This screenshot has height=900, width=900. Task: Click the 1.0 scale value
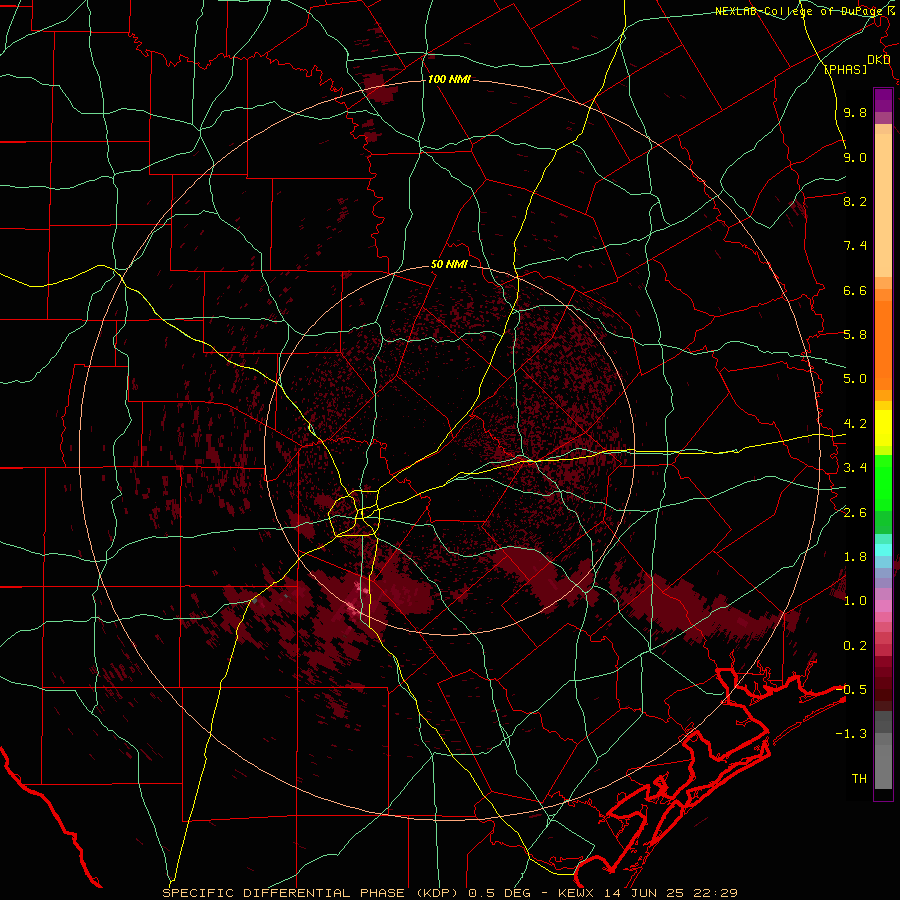point(855,601)
